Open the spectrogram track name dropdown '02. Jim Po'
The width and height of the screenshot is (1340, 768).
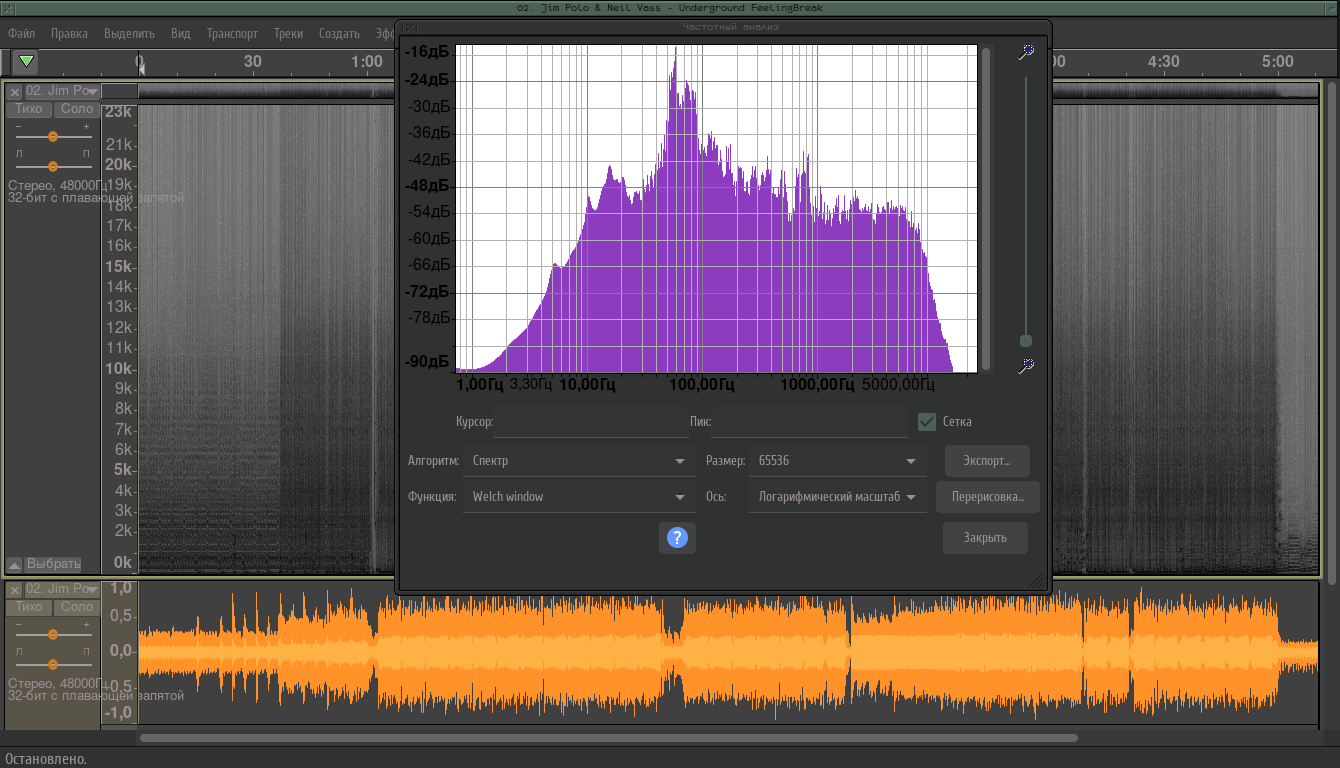point(62,91)
